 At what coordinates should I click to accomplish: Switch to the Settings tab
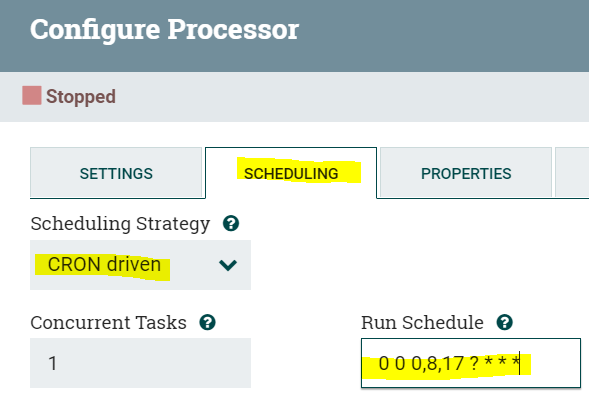click(x=116, y=173)
